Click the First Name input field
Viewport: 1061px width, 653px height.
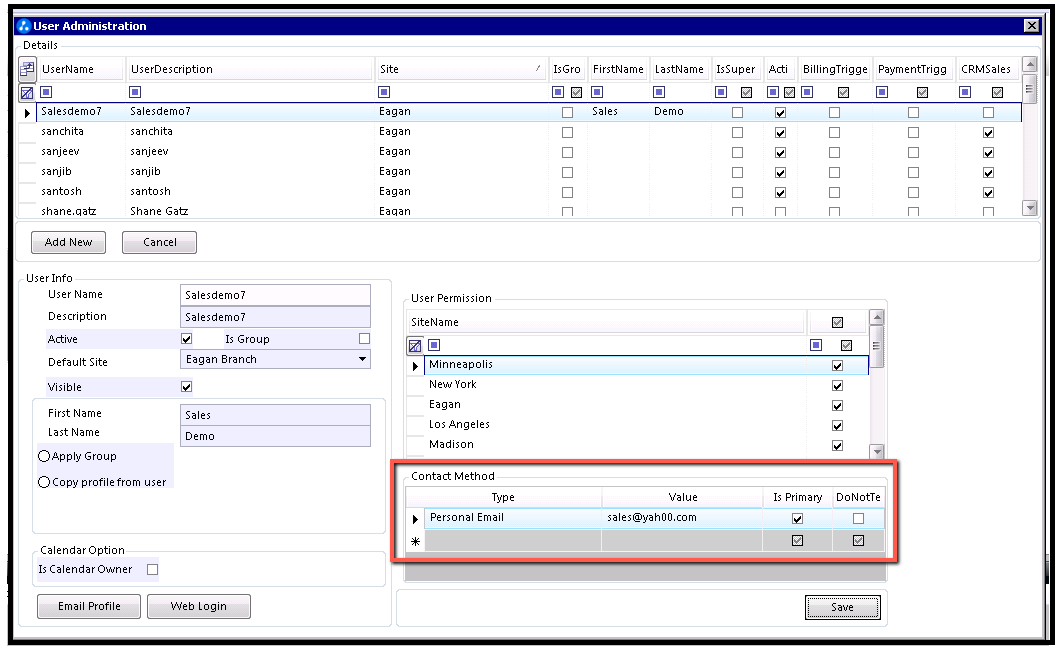(275, 415)
